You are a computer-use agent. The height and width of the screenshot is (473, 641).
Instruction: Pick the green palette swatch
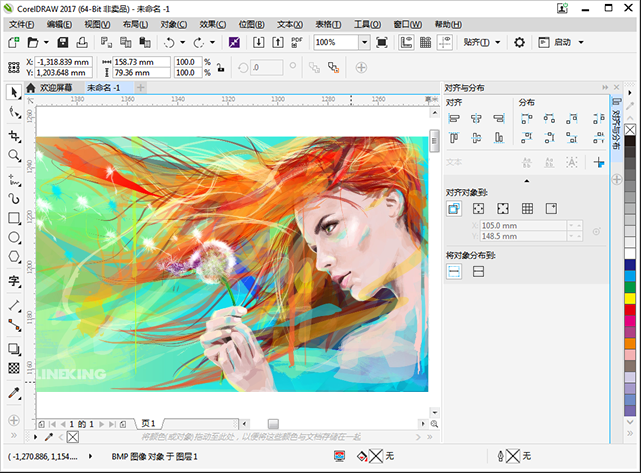pos(630,287)
